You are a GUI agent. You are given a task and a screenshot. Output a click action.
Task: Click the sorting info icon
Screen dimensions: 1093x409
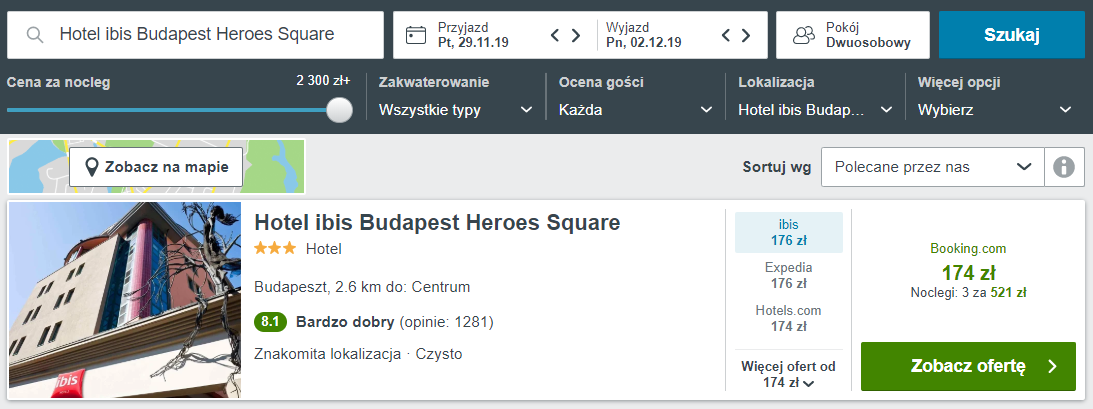pyautogui.click(x=1064, y=167)
